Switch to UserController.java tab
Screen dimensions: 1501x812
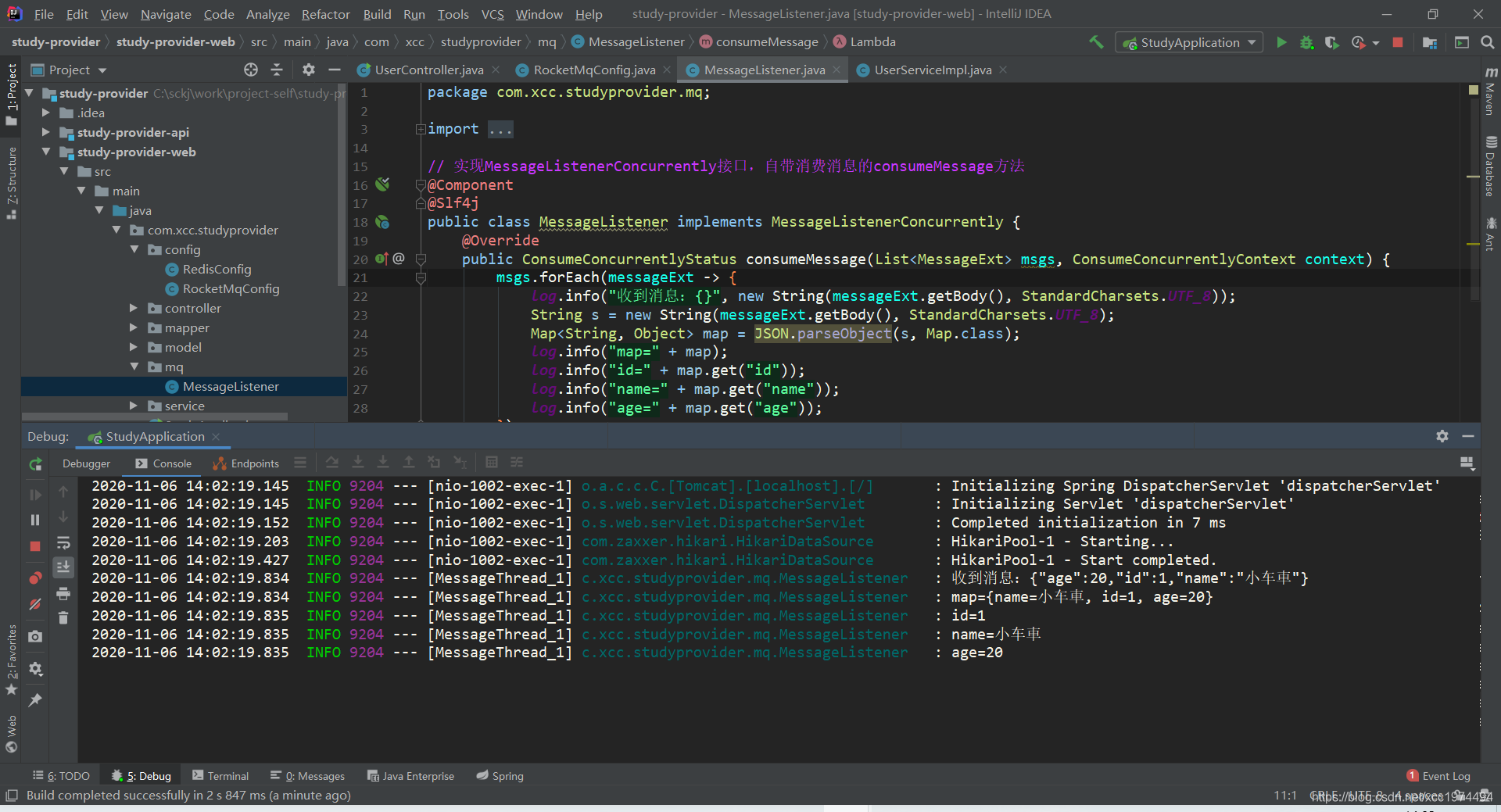428,70
